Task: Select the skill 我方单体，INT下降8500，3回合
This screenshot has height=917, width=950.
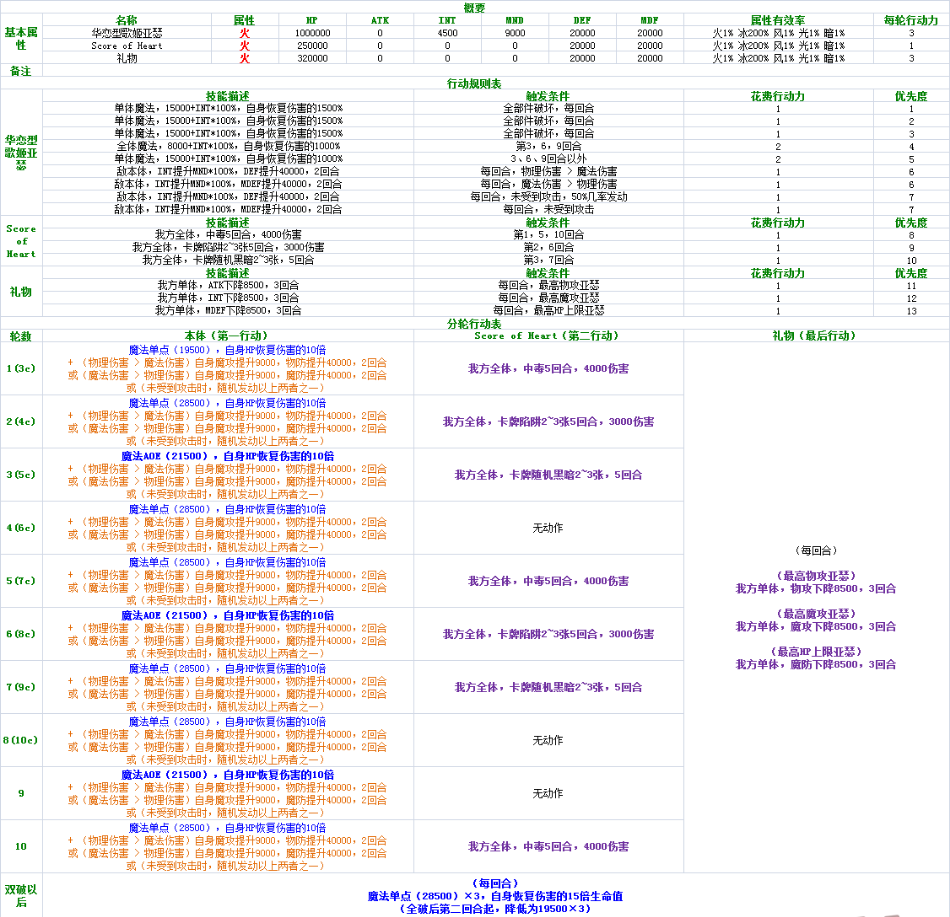Action: (228, 297)
